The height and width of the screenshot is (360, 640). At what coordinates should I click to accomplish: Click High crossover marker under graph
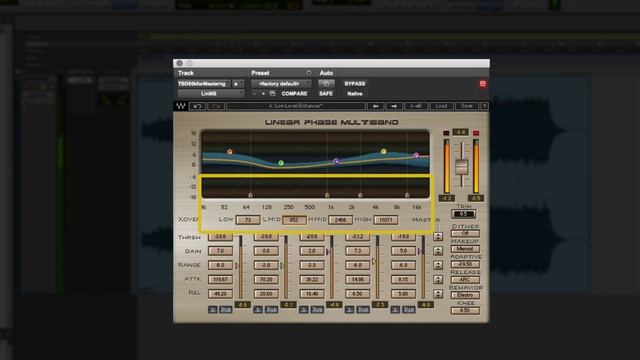[x=407, y=195]
